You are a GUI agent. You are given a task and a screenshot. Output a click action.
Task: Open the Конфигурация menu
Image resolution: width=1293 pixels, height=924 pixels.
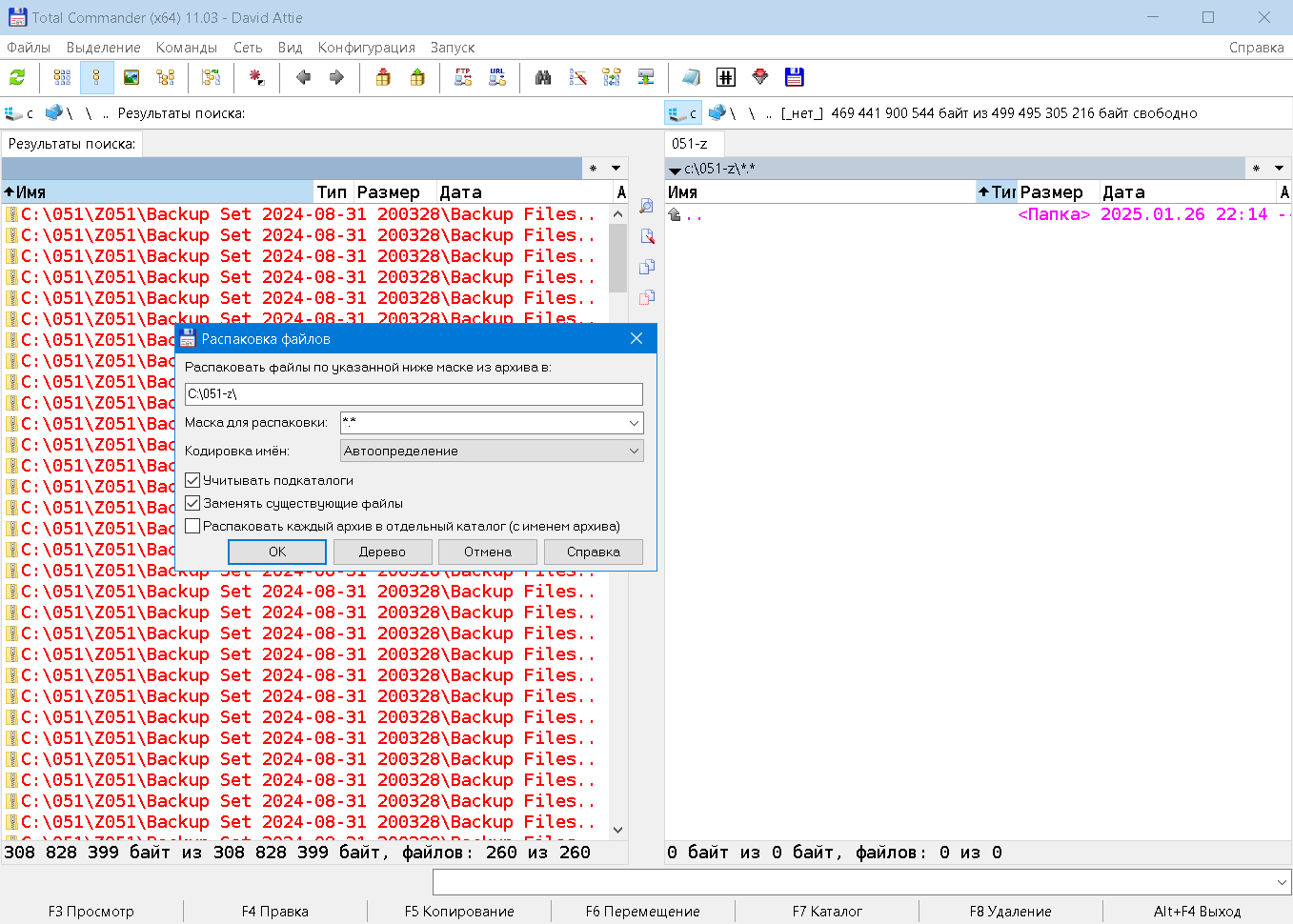367,47
